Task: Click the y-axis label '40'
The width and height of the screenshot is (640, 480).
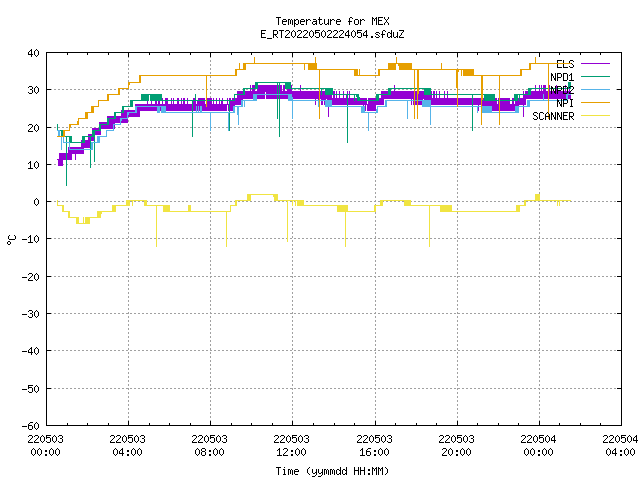Action: [x=33, y=53]
